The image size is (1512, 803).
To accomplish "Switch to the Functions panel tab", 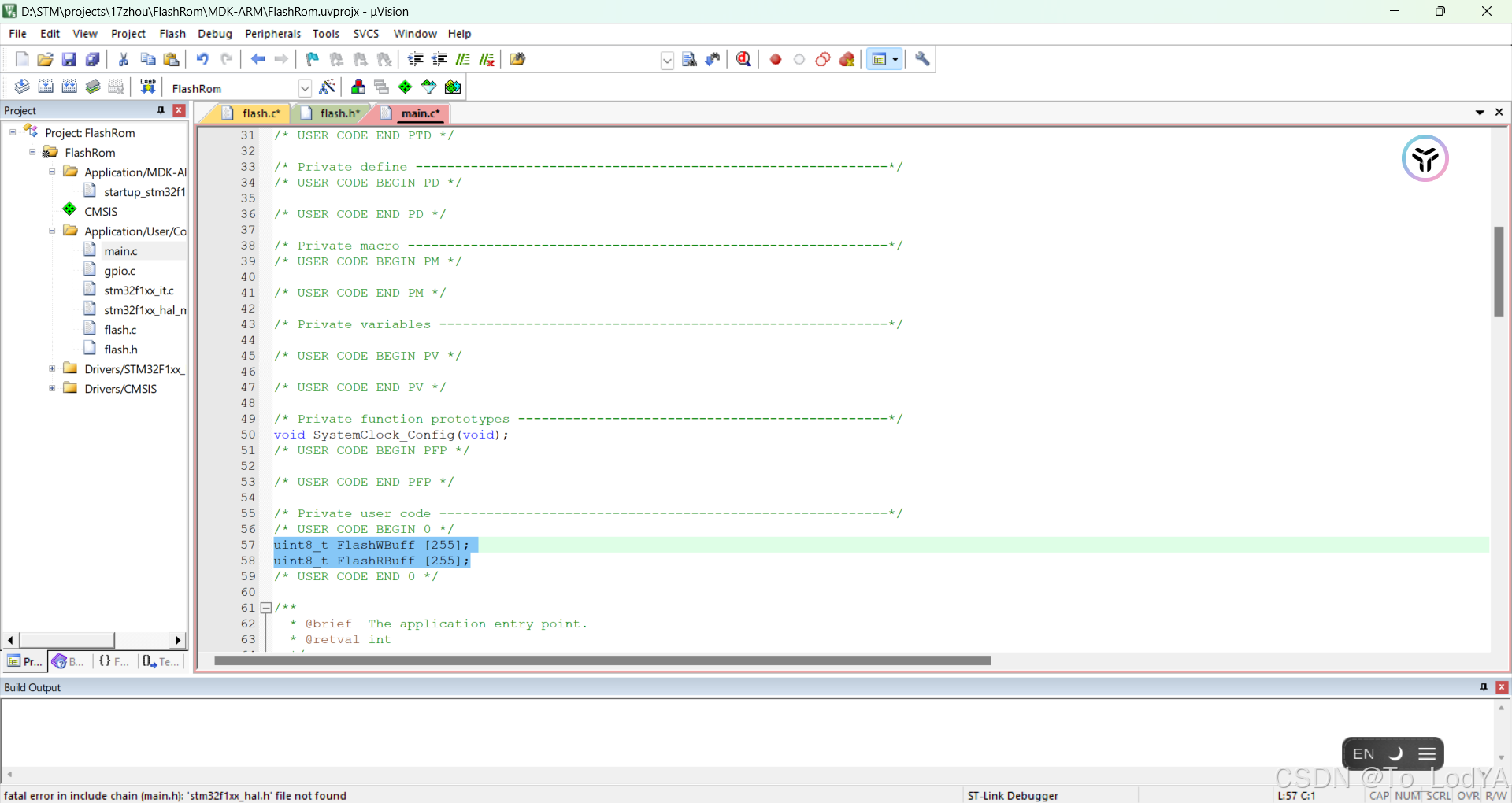I will click(x=114, y=661).
